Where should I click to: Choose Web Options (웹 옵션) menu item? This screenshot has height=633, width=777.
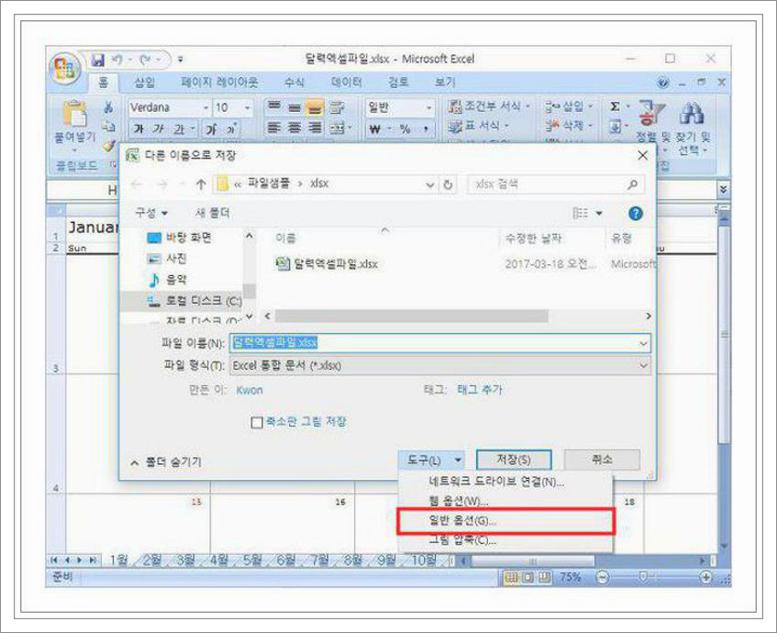[505, 501]
